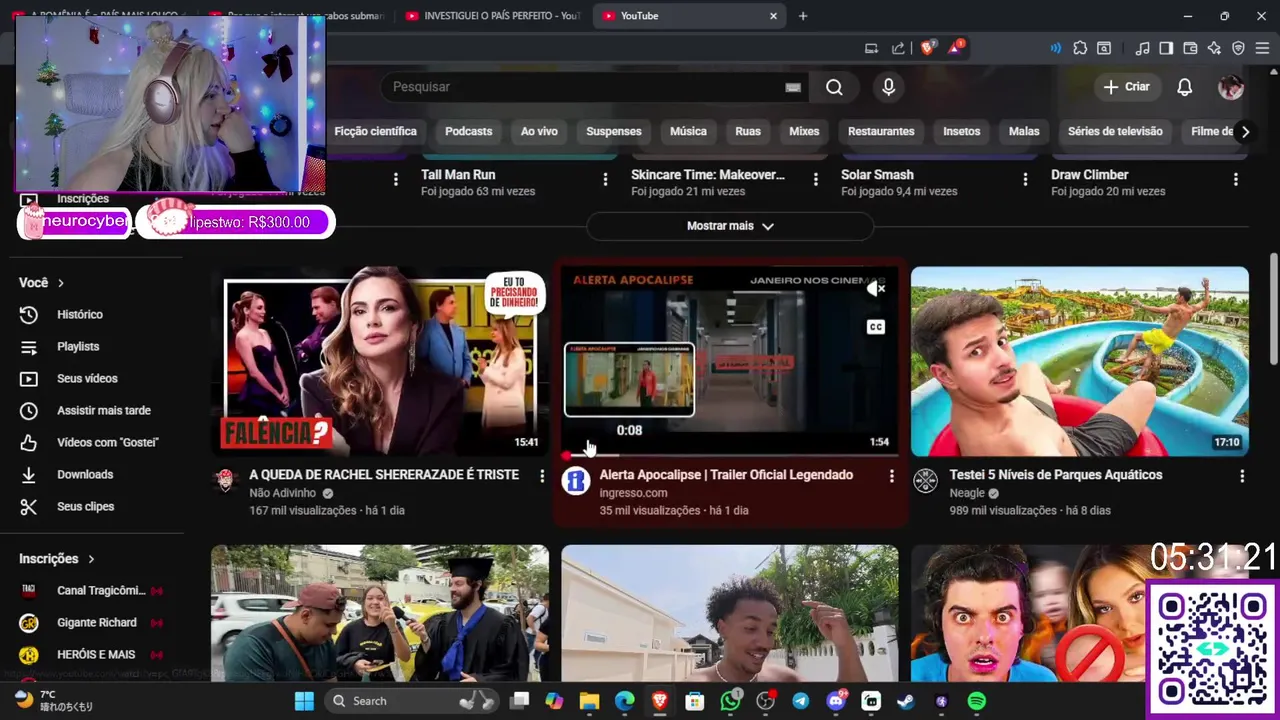Open the account avatar menu
1280x720 pixels.
click(1230, 87)
